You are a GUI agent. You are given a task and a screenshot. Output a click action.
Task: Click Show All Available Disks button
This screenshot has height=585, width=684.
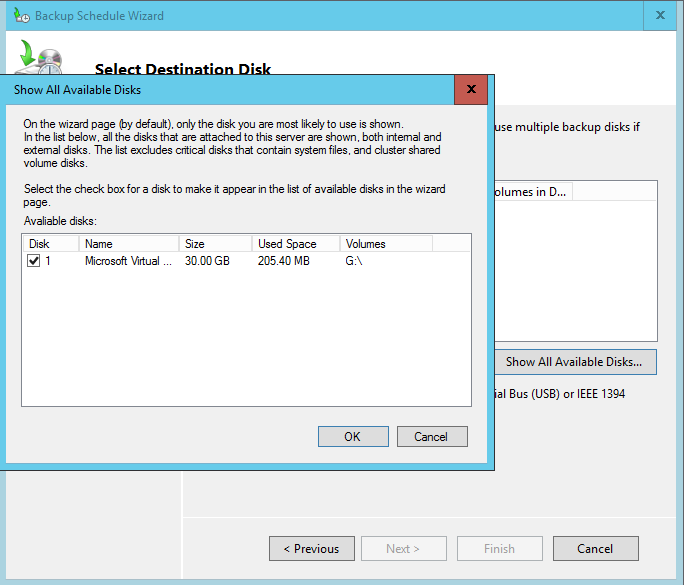pos(574,362)
